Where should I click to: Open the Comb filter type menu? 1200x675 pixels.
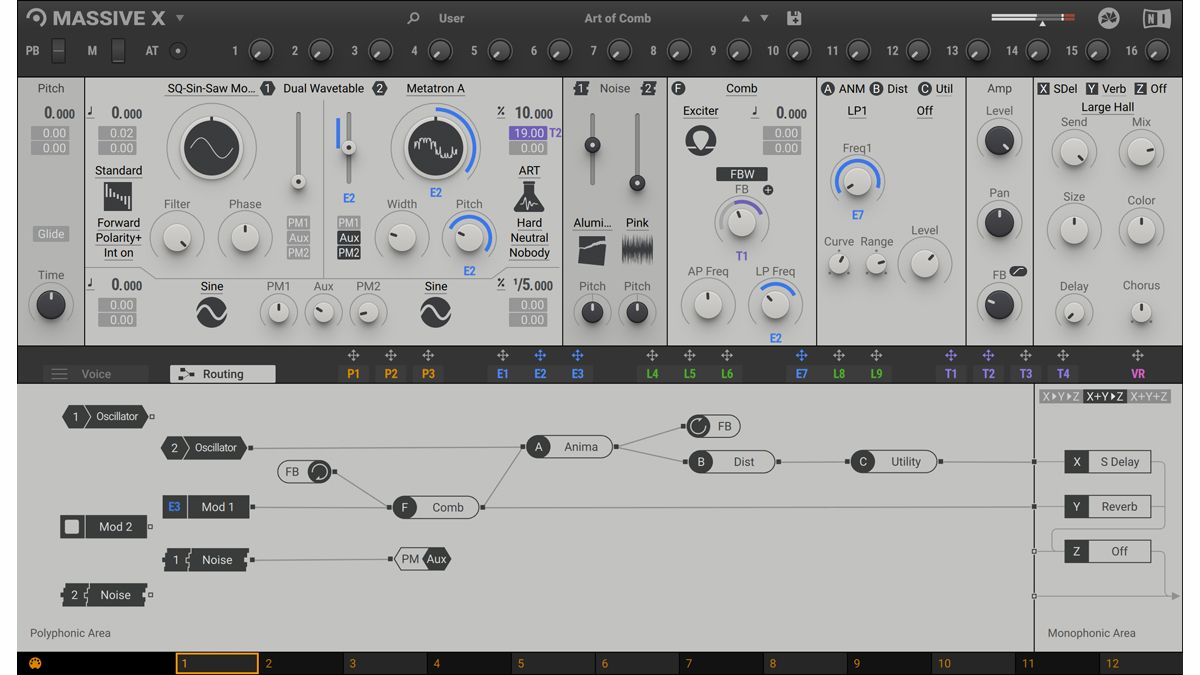click(x=742, y=88)
